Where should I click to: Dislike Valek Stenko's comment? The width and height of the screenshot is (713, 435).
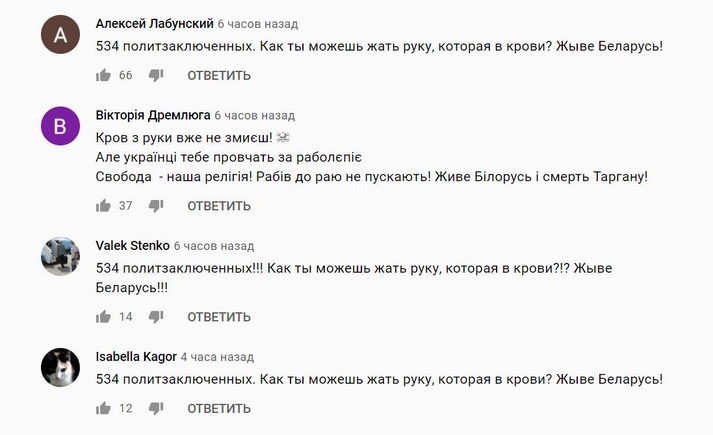[x=156, y=317]
